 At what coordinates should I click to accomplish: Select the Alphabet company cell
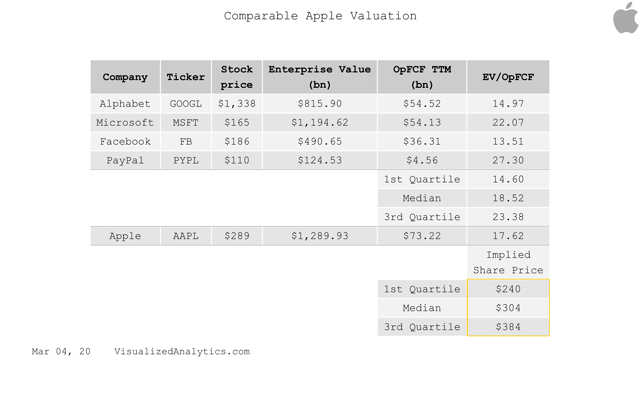(125, 104)
